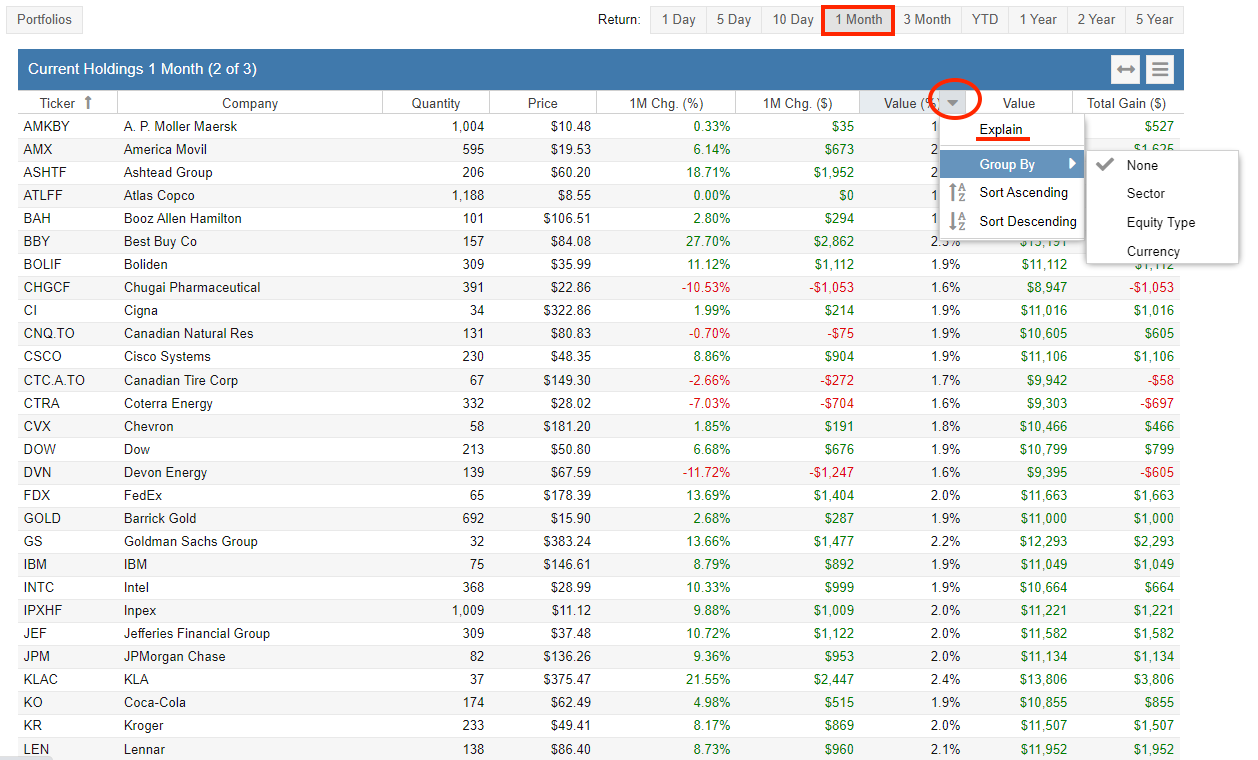Viewport: 1258px width, 760px height.
Task: Toggle full-width expand arrows icon
Action: point(1126,69)
